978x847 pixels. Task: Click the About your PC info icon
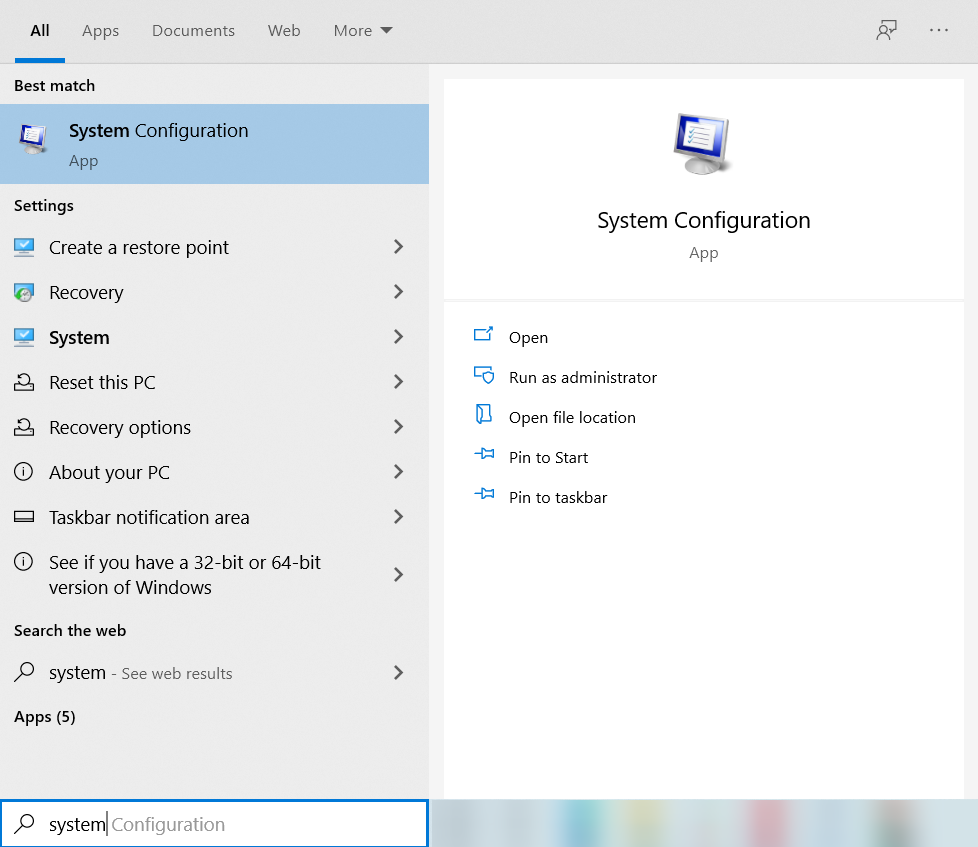[24, 472]
